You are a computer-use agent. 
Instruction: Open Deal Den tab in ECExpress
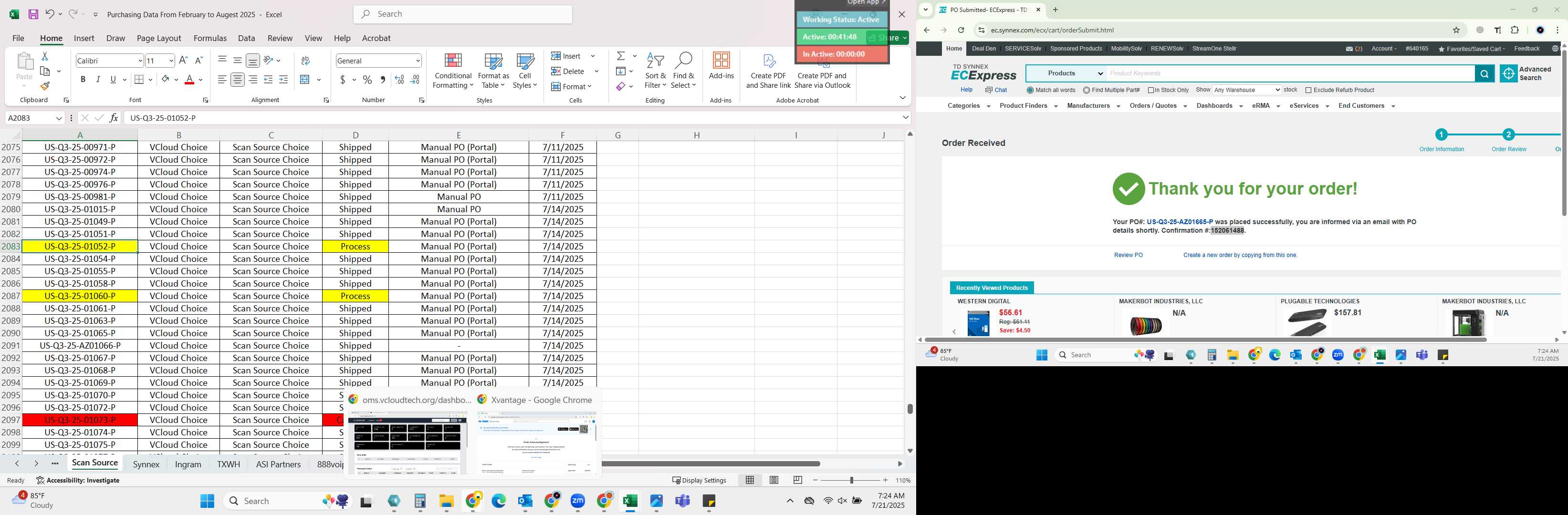[983, 49]
